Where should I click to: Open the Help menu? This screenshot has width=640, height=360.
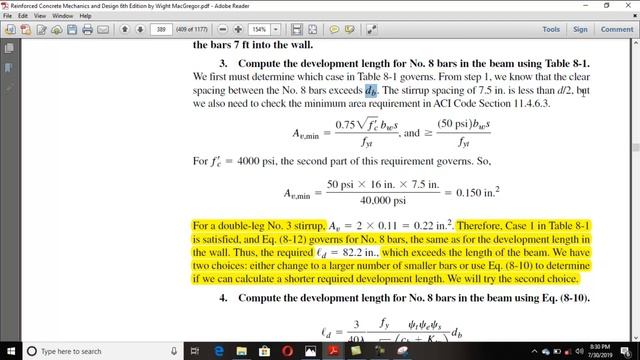pyautogui.click(x=85, y=16)
